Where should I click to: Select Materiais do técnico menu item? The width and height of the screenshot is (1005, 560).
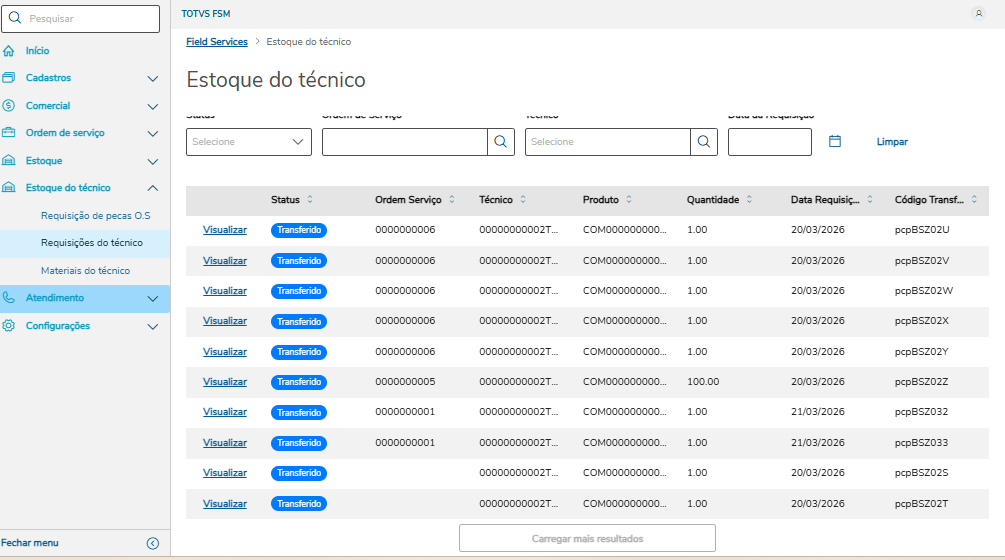coord(85,271)
